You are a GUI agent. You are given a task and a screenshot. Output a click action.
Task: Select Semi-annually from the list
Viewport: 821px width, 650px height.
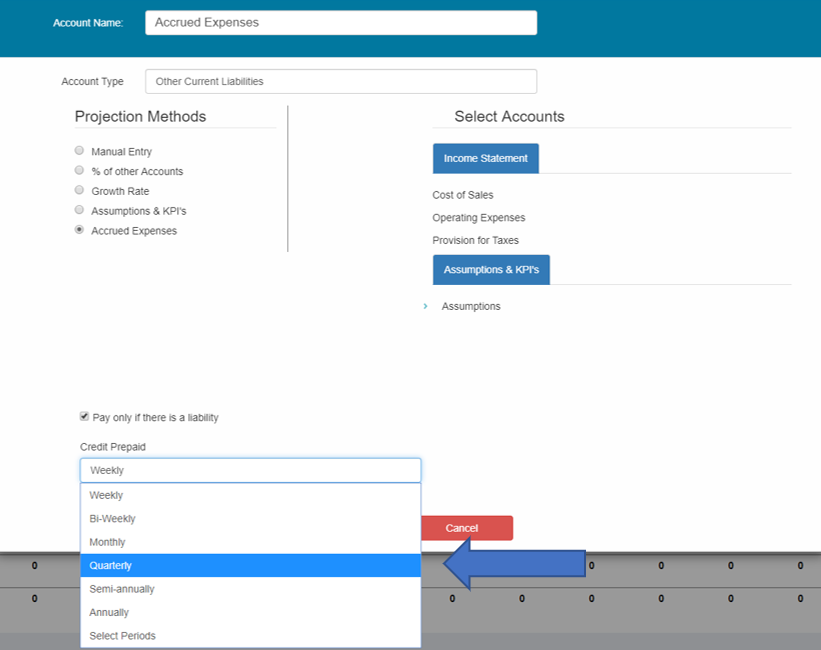tap(250, 589)
